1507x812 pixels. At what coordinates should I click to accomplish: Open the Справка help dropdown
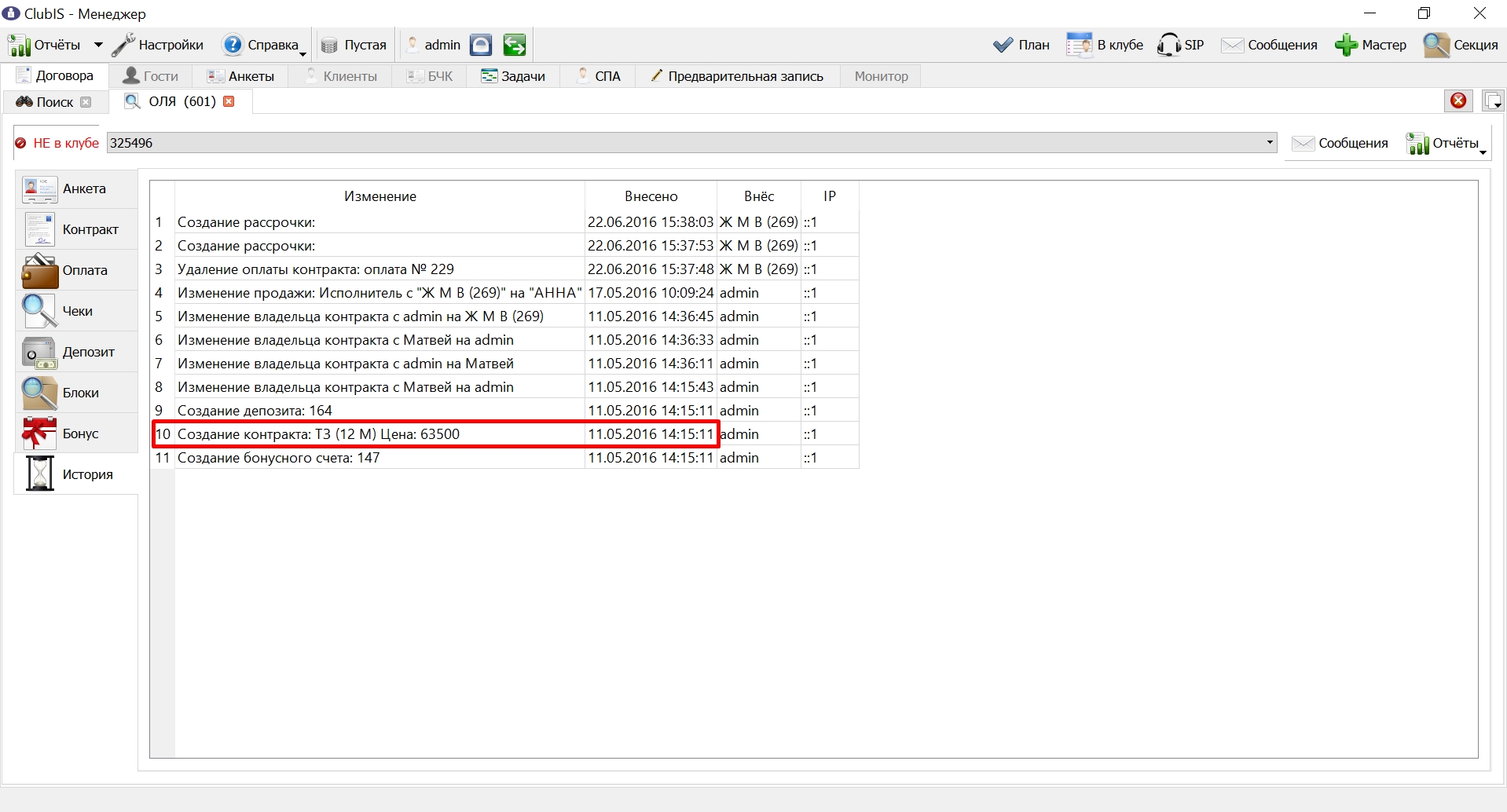(x=265, y=45)
